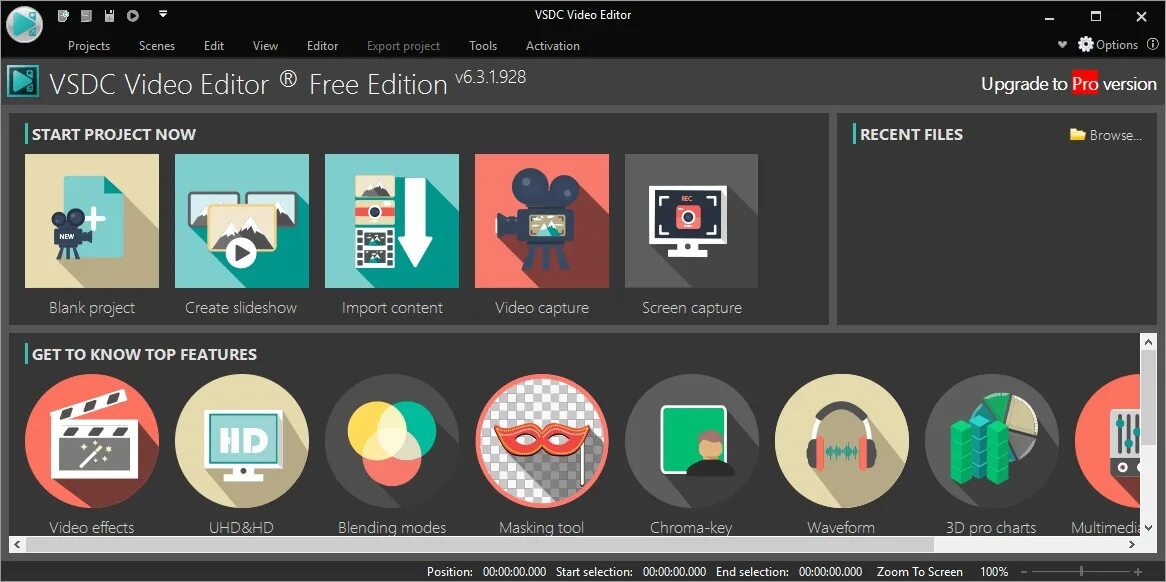Viewport: 1166px width, 582px height.
Task: Click the zoom slider handle
Action: pyautogui.click(x=1081, y=572)
